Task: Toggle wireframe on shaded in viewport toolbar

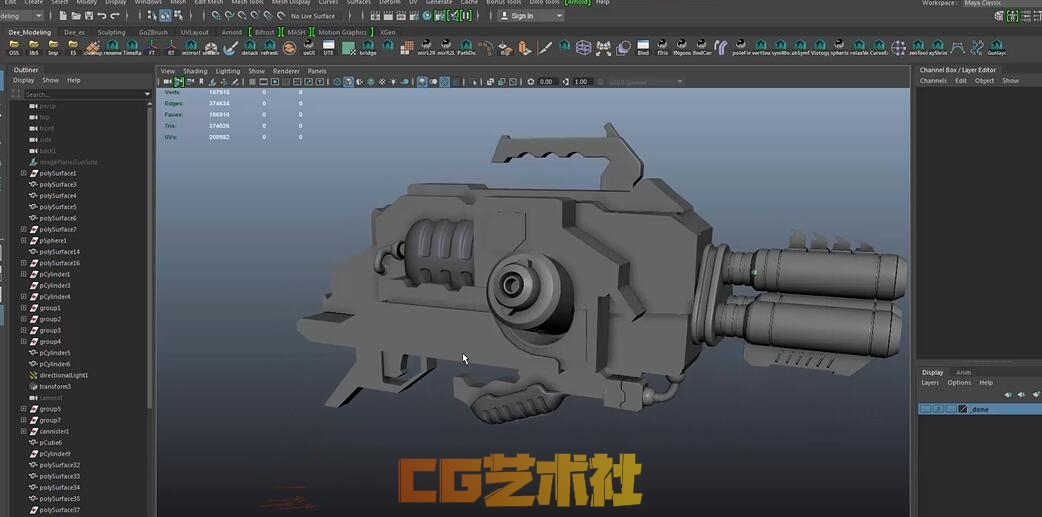Action: 370,82
